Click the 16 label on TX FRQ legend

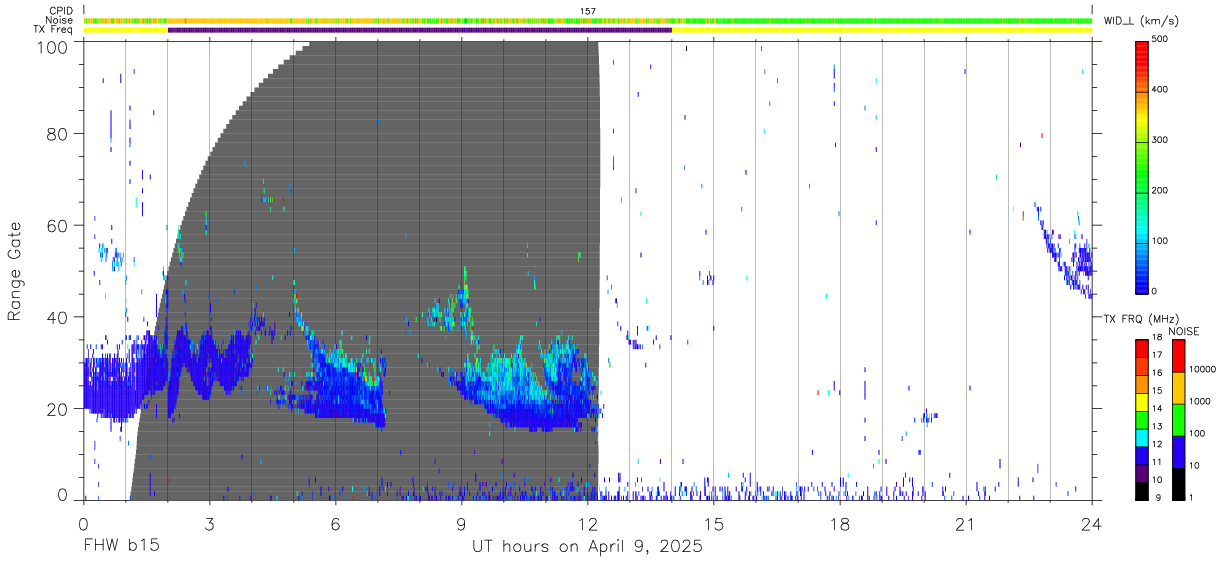point(1157,373)
